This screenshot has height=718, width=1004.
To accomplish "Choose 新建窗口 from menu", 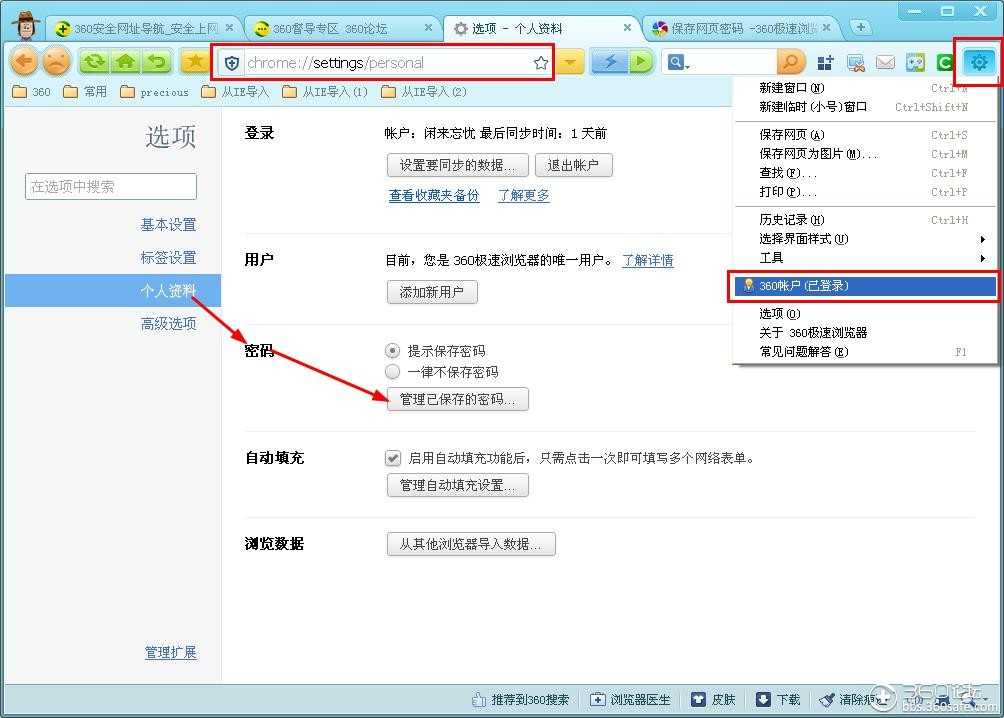I will [x=864, y=88].
